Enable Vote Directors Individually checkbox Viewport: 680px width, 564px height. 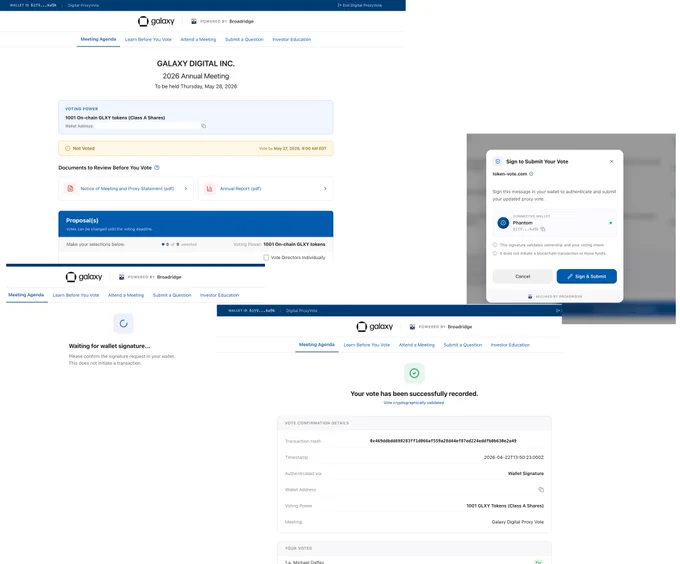(x=266, y=258)
